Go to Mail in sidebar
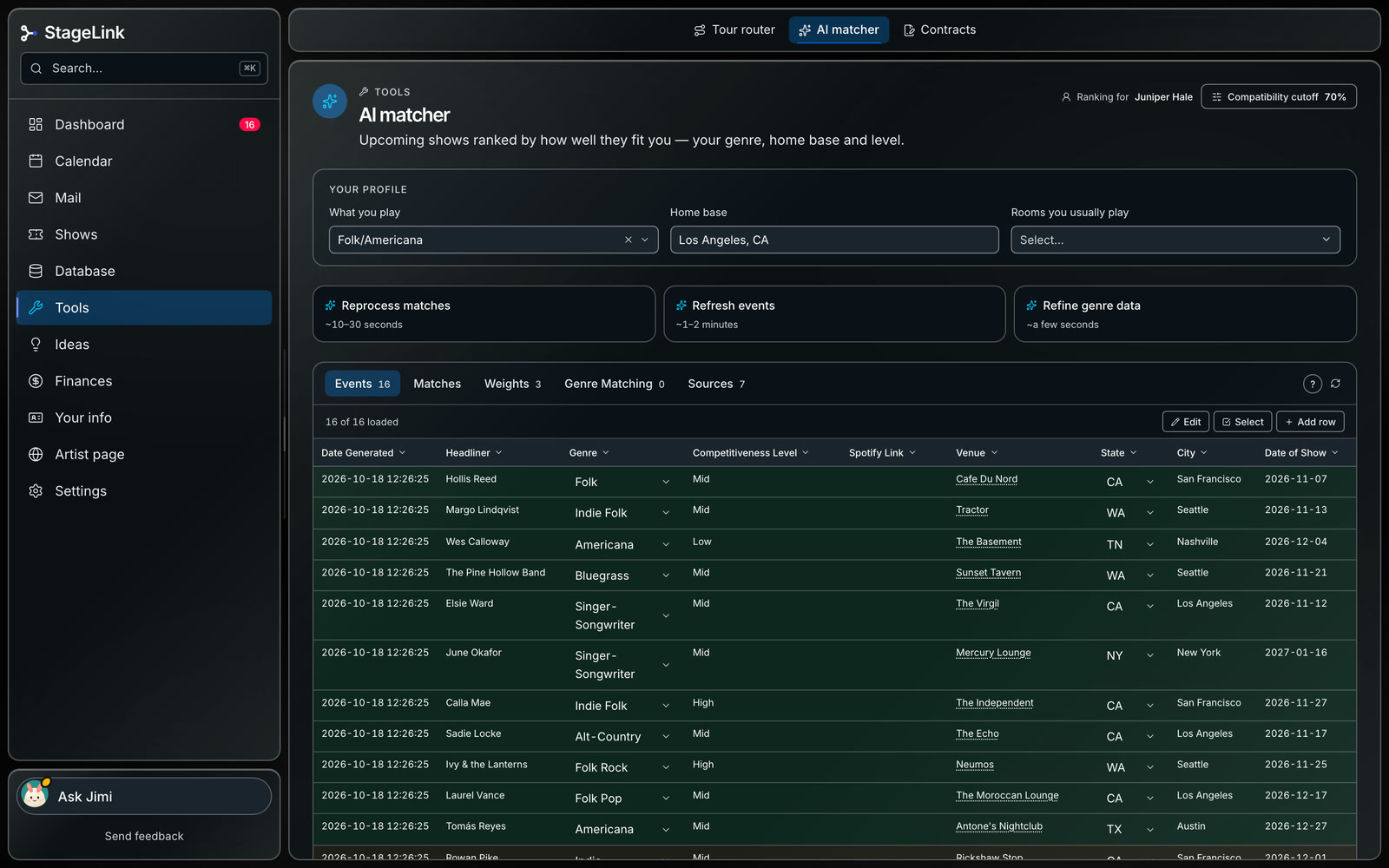This screenshot has width=1389, height=868. point(144,198)
